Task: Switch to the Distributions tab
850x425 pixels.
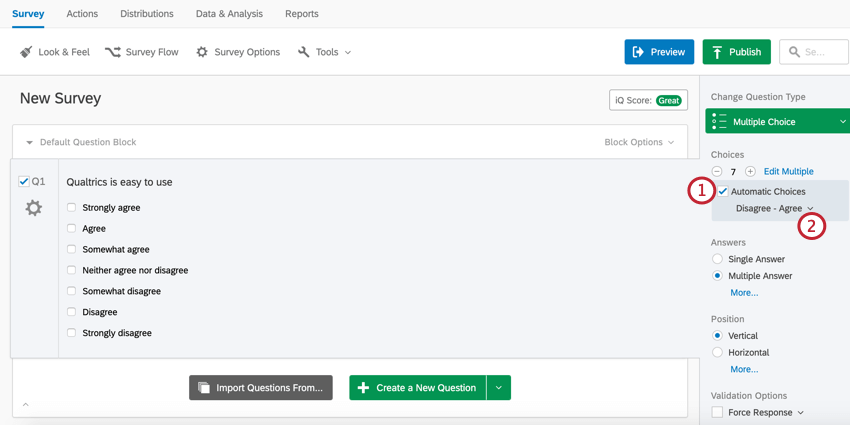Action: point(147,14)
